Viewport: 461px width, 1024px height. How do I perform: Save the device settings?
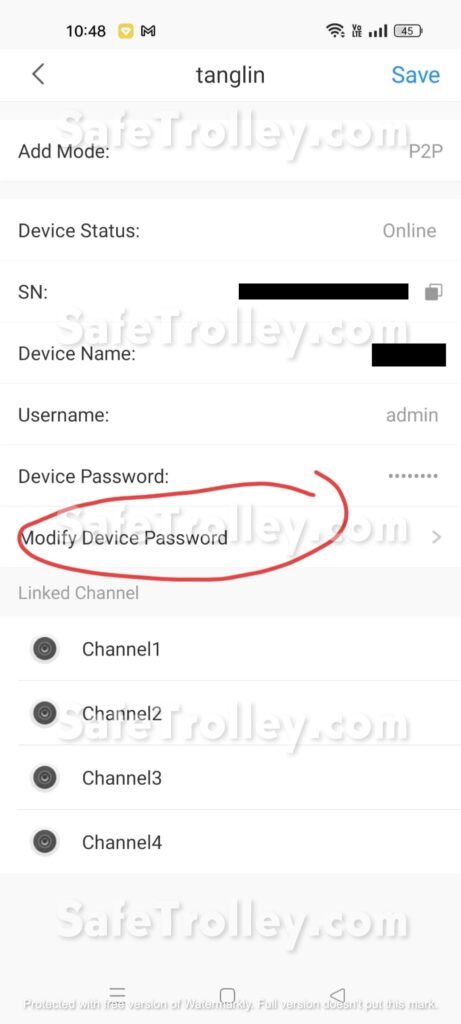point(415,74)
